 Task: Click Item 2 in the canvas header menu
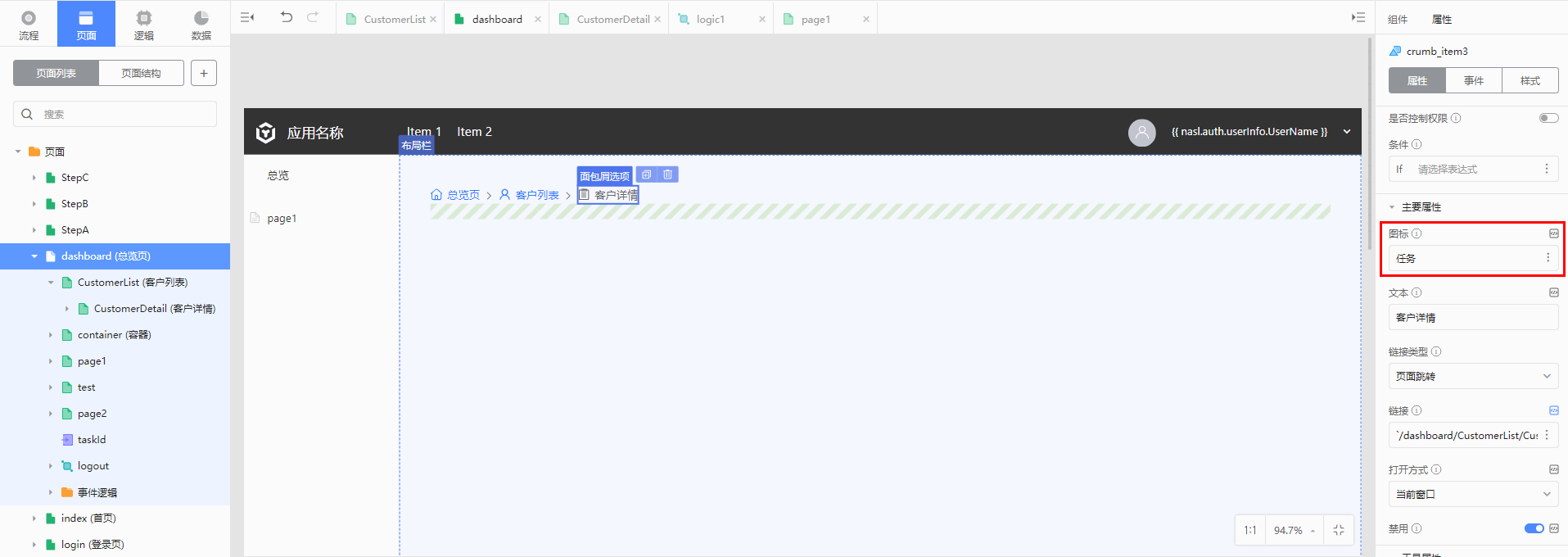click(x=474, y=132)
